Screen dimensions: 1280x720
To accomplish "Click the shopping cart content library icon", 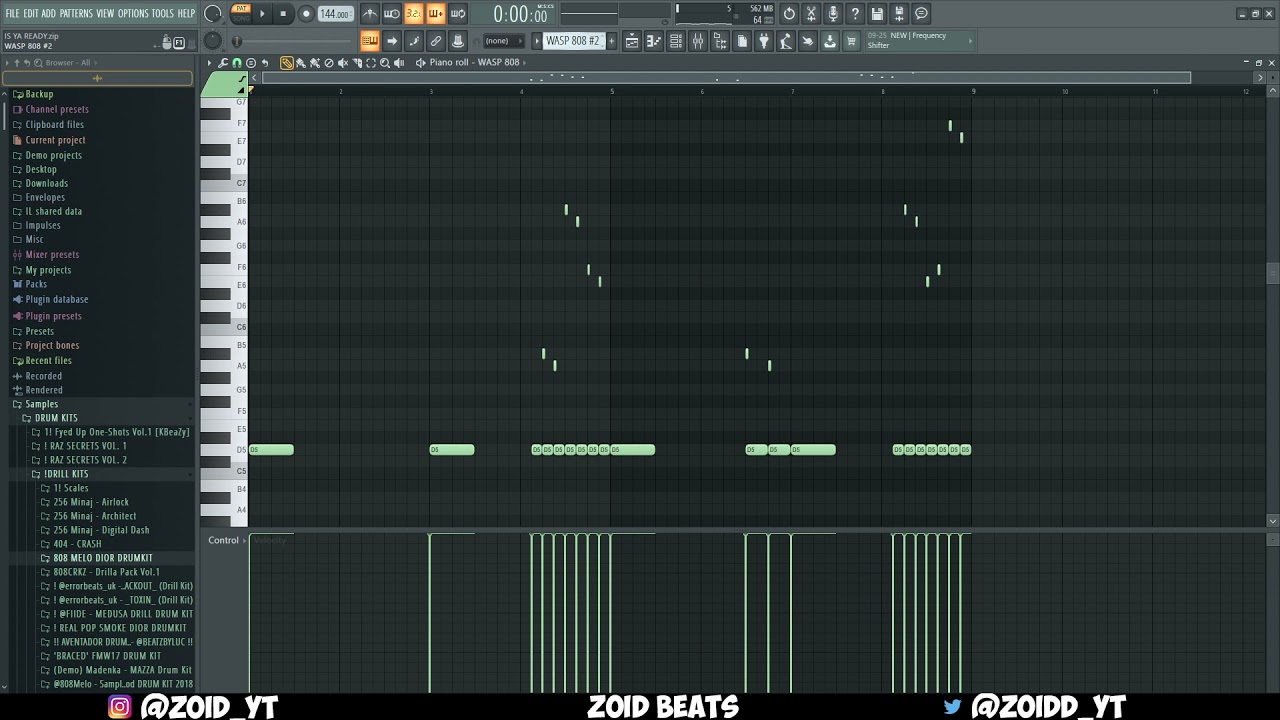I will [851, 41].
